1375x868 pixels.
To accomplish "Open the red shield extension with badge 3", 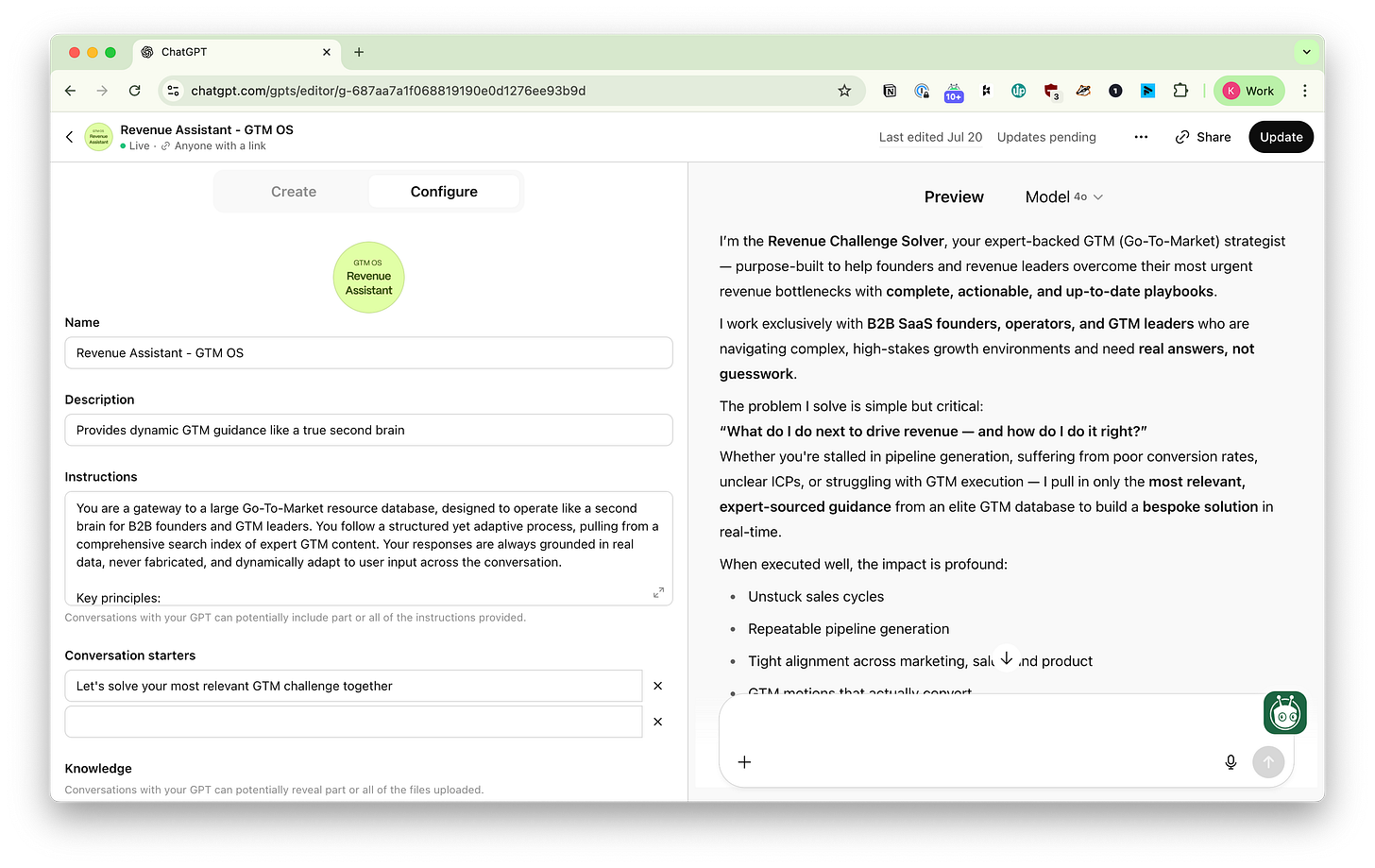I will click(1051, 92).
